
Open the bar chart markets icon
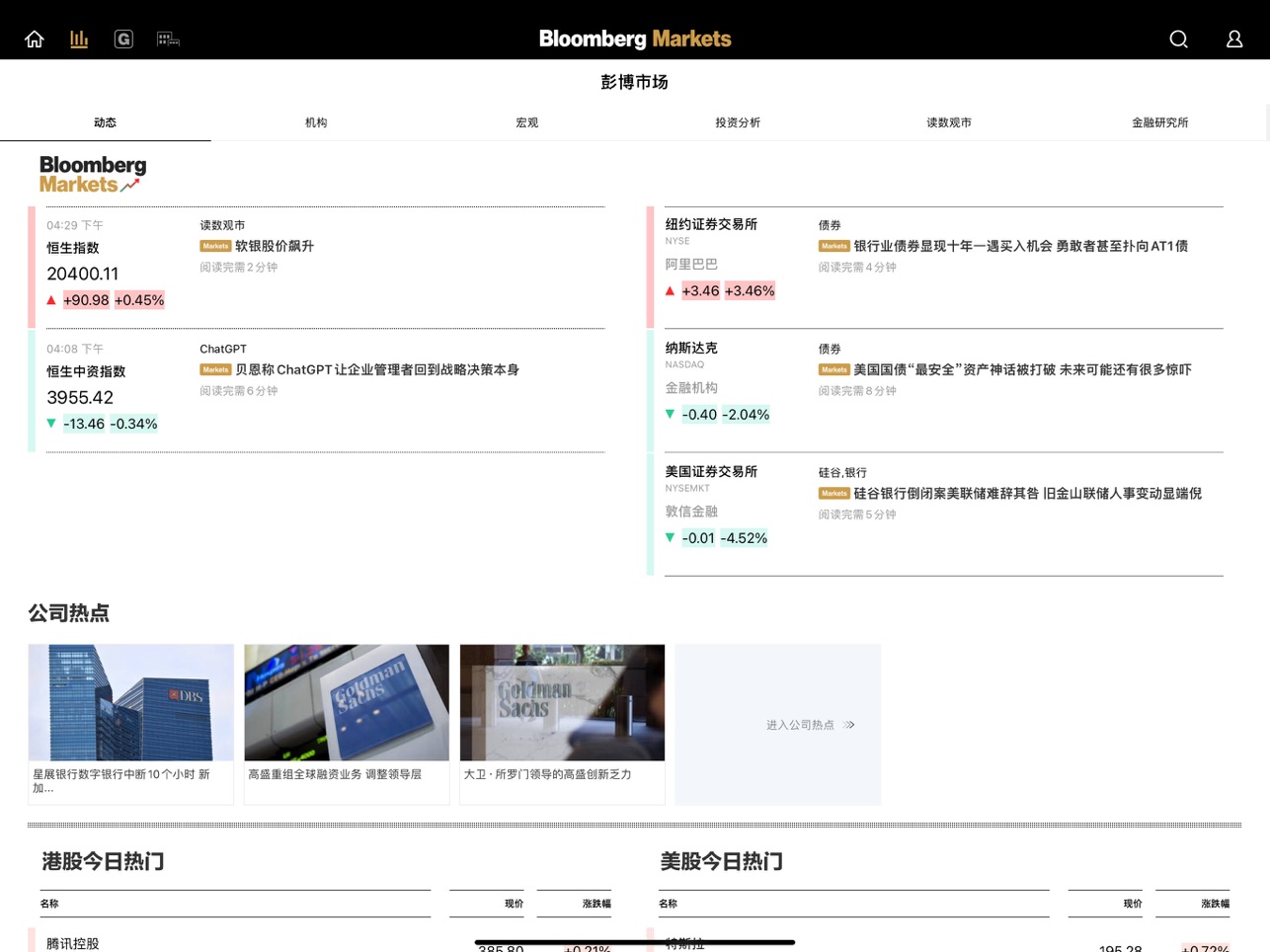(79, 40)
